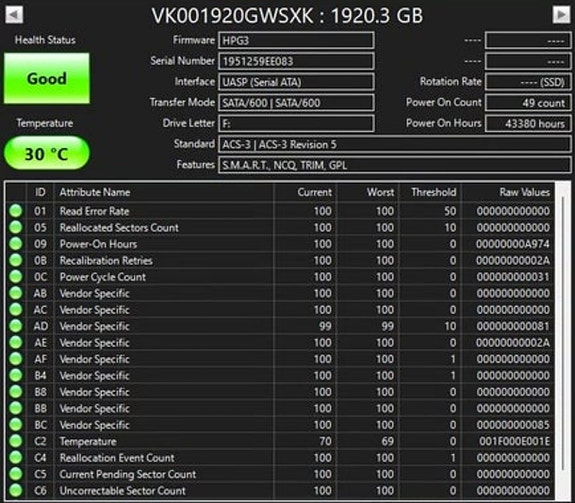Select the Serial Number field

point(296,61)
